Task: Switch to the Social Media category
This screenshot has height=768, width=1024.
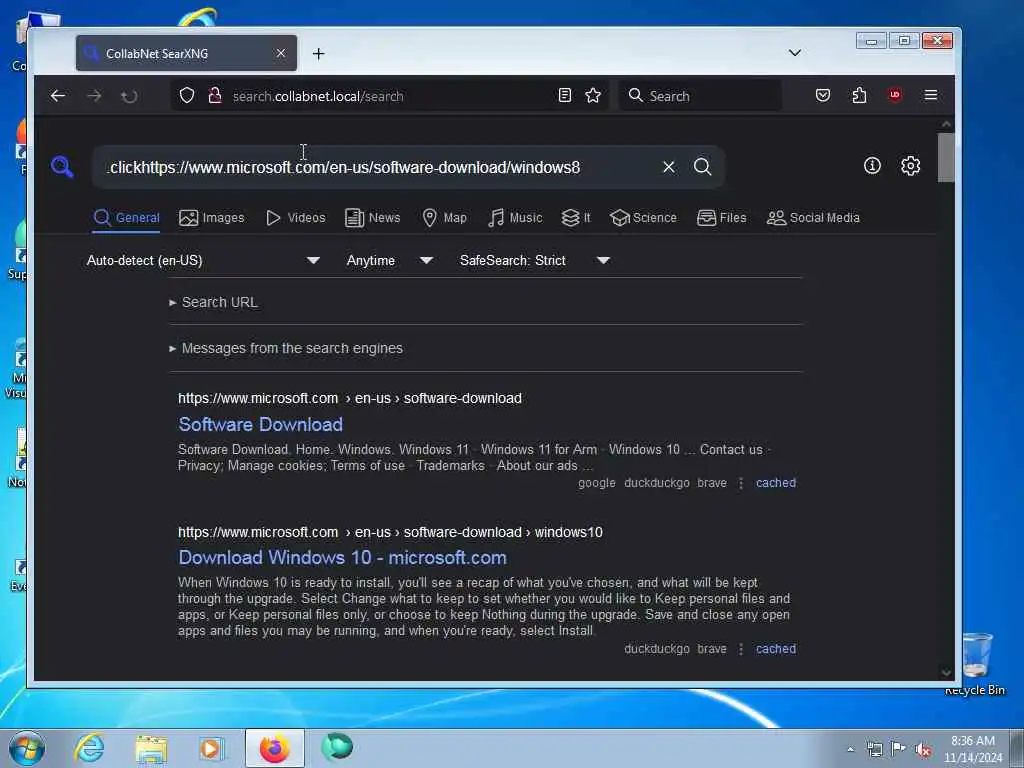Action: 813,218
